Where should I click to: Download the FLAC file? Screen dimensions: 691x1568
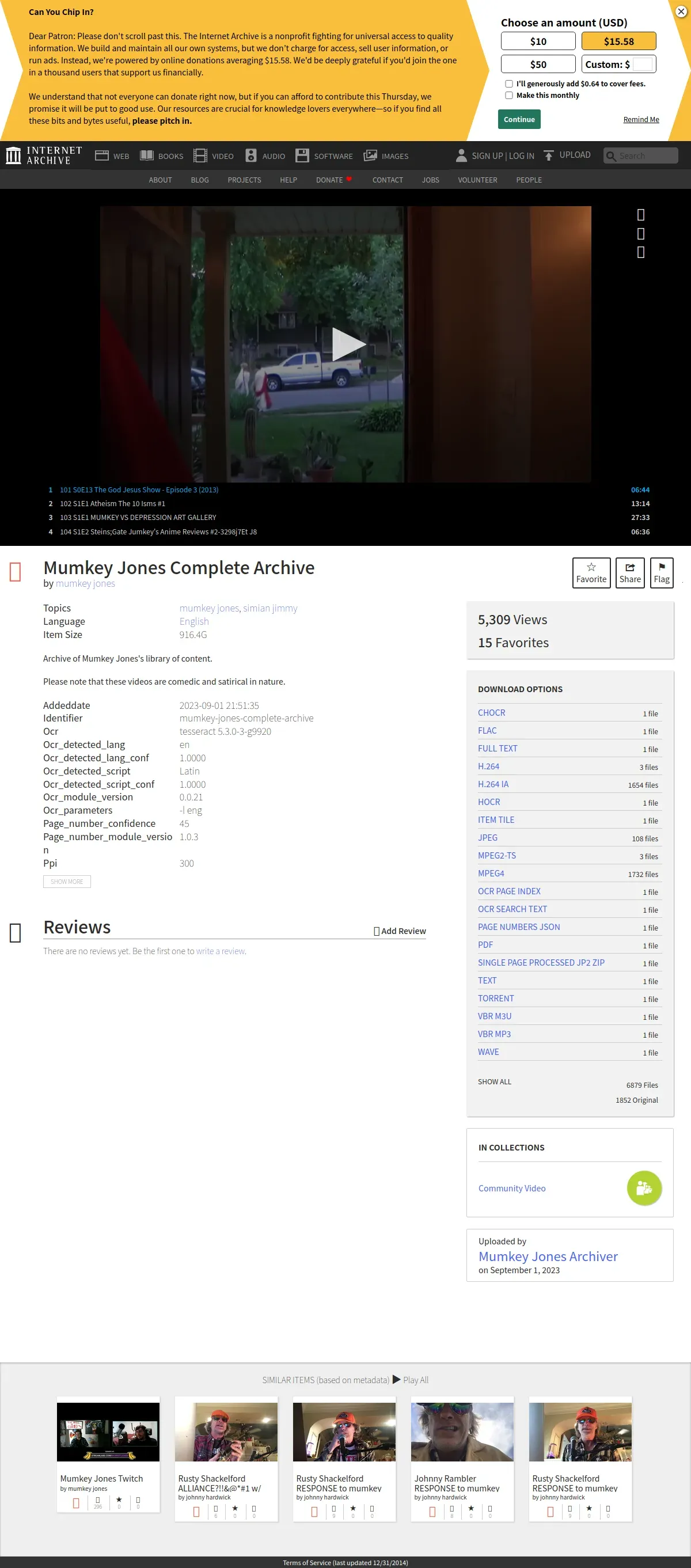[x=487, y=730]
